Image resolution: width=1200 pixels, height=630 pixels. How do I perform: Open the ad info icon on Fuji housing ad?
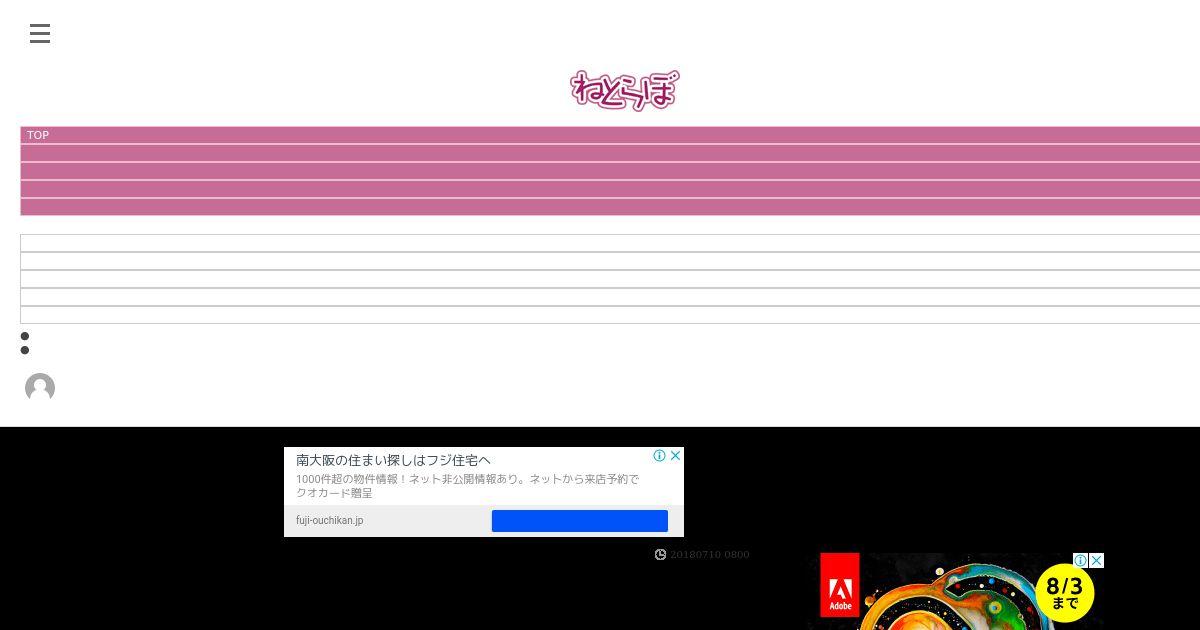click(x=660, y=455)
